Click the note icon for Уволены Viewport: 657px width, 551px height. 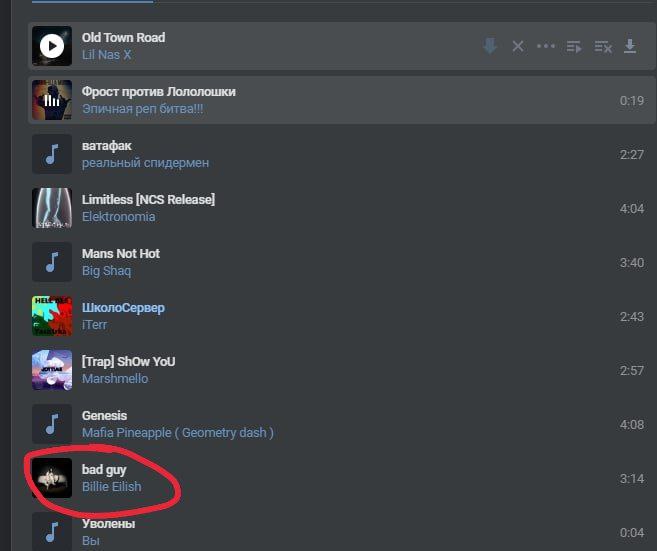tap(52, 531)
